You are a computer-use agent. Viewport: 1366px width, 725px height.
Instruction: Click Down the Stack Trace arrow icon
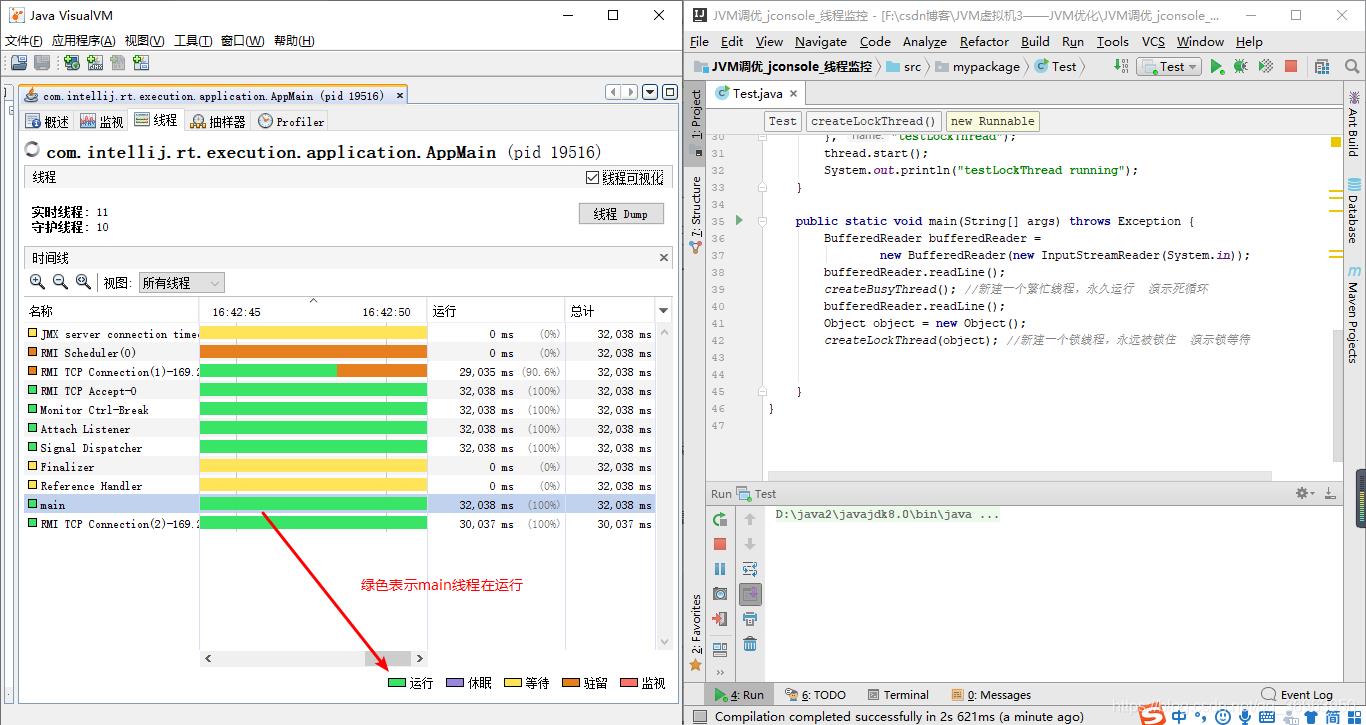click(750, 544)
